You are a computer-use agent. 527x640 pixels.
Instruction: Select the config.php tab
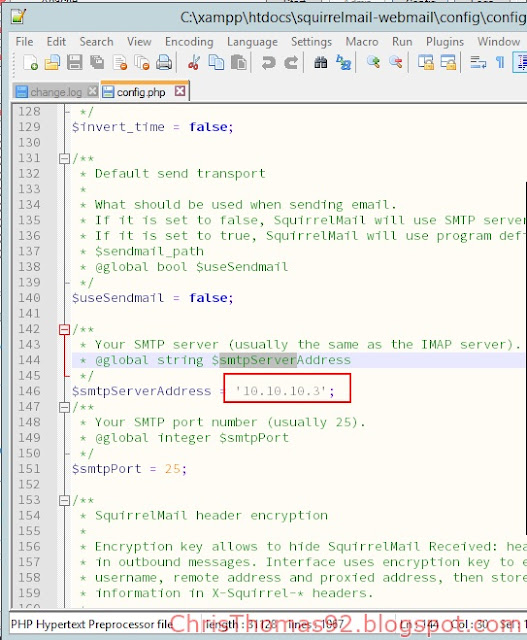(x=141, y=92)
